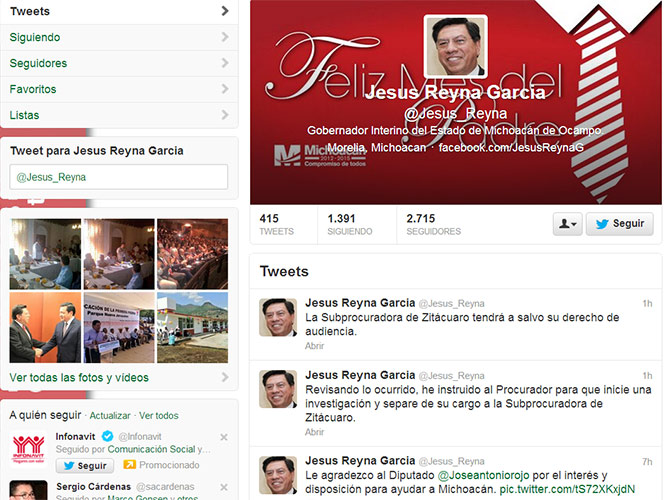Open pic.twitter.com/tS72XKxjdN link
The height and width of the screenshot is (500, 665).
pyautogui.click(x=567, y=489)
